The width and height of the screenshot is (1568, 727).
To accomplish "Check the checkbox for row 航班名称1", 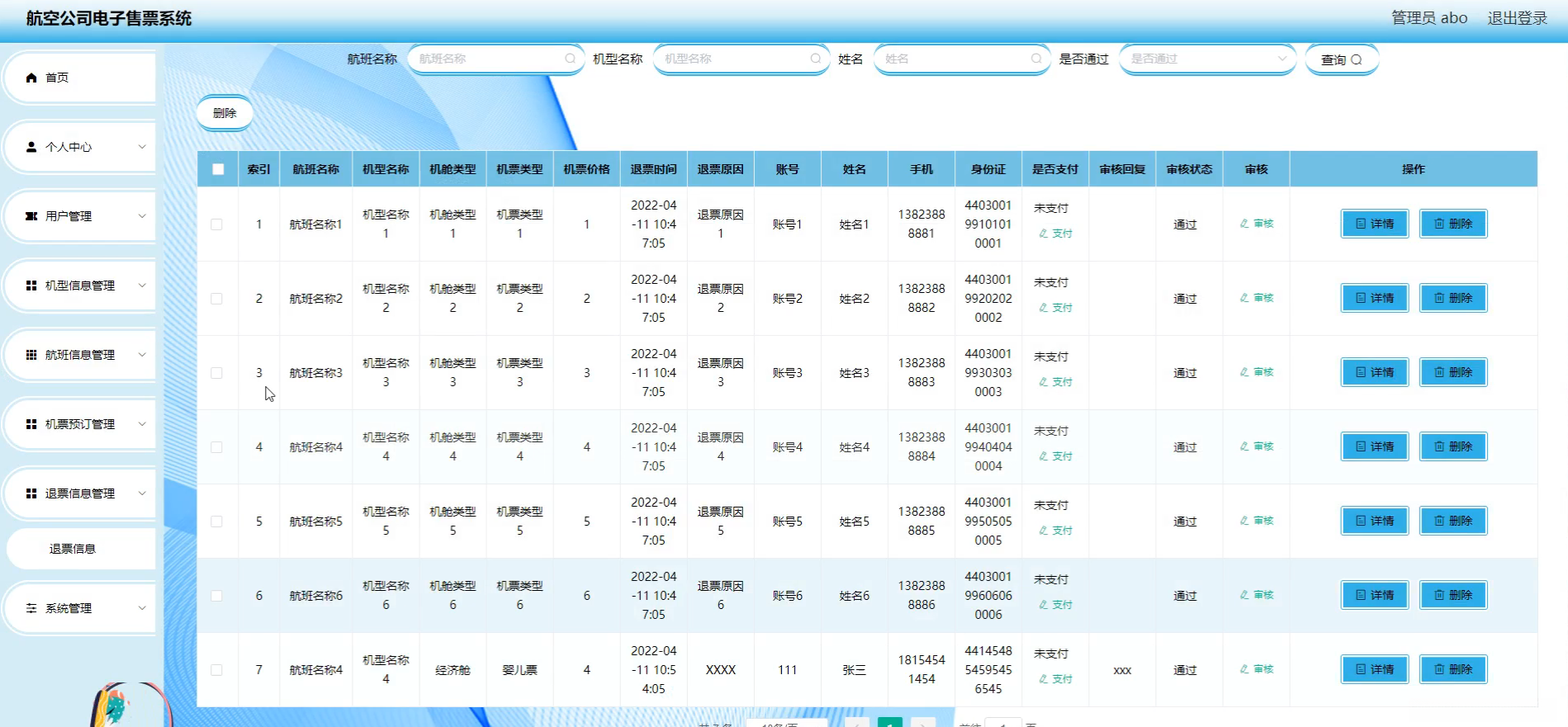I will pyautogui.click(x=216, y=224).
